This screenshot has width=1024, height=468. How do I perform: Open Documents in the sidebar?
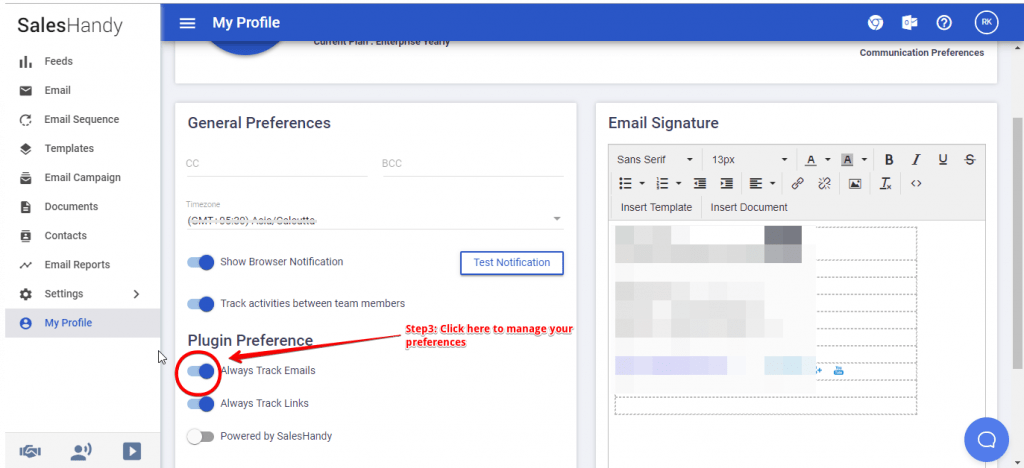(x=80, y=207)
